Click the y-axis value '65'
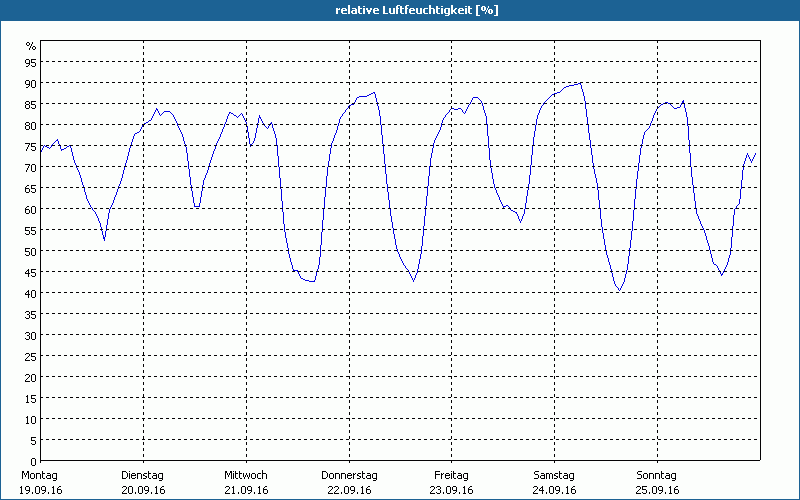 (x=31, y=188)
